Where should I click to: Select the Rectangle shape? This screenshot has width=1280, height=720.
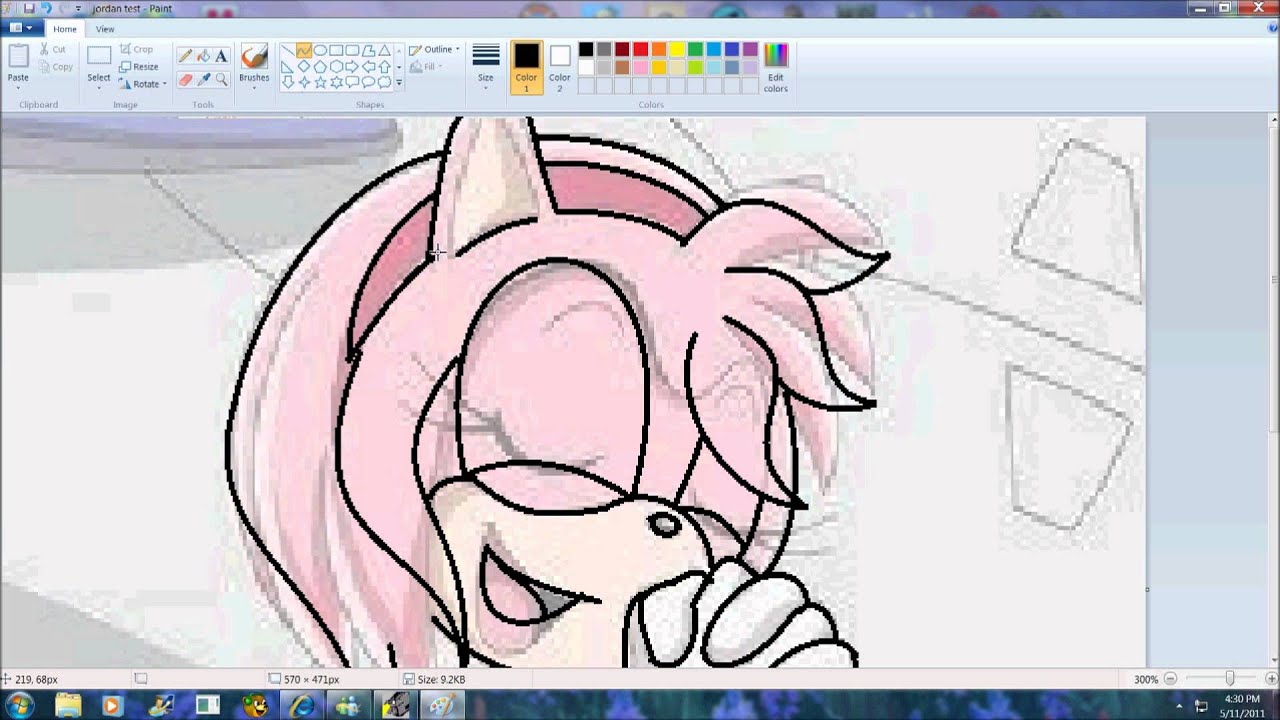click(336, 50)
